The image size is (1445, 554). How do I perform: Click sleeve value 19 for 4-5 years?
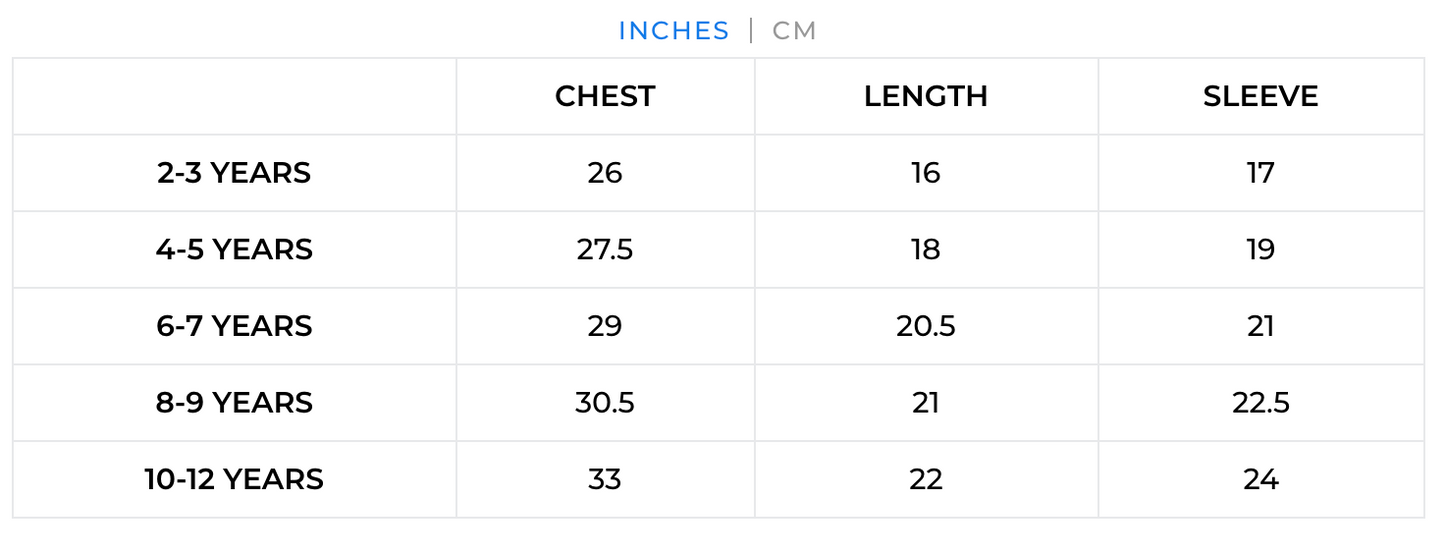tap(1260, 249)
